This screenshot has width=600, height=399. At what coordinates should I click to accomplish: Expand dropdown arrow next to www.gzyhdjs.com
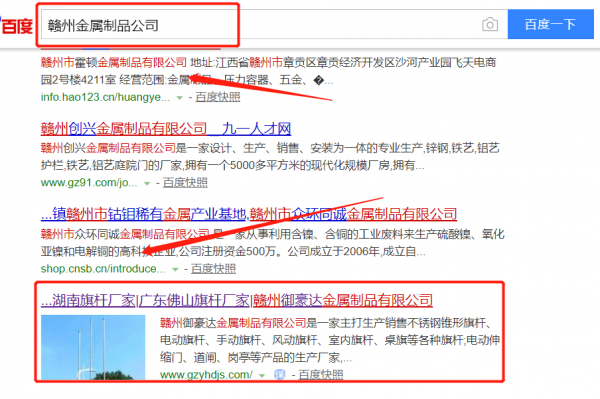coord(262,375)
